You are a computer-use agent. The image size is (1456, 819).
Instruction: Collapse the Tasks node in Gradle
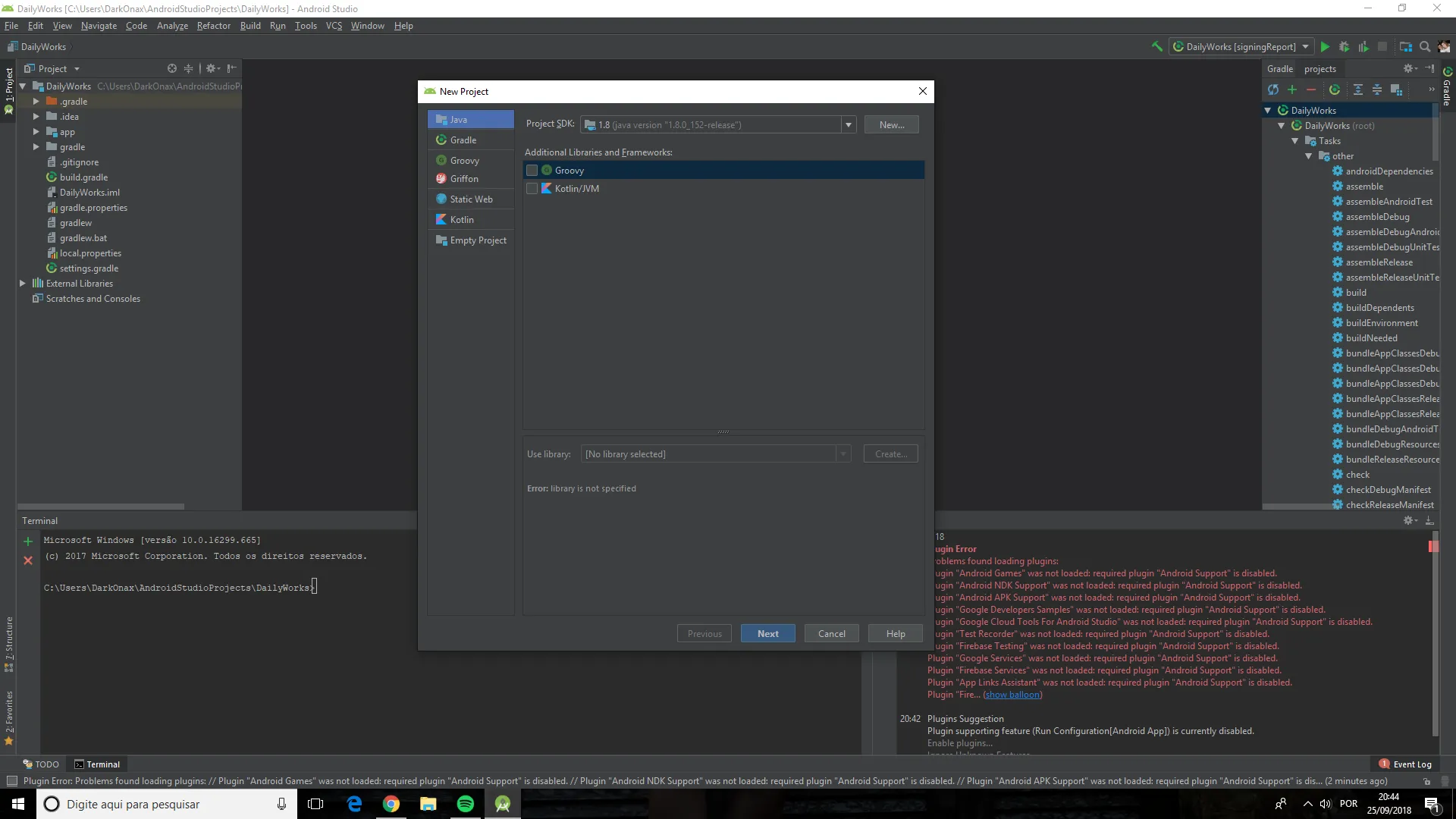pyautogui.click(x=1295, y=141)
